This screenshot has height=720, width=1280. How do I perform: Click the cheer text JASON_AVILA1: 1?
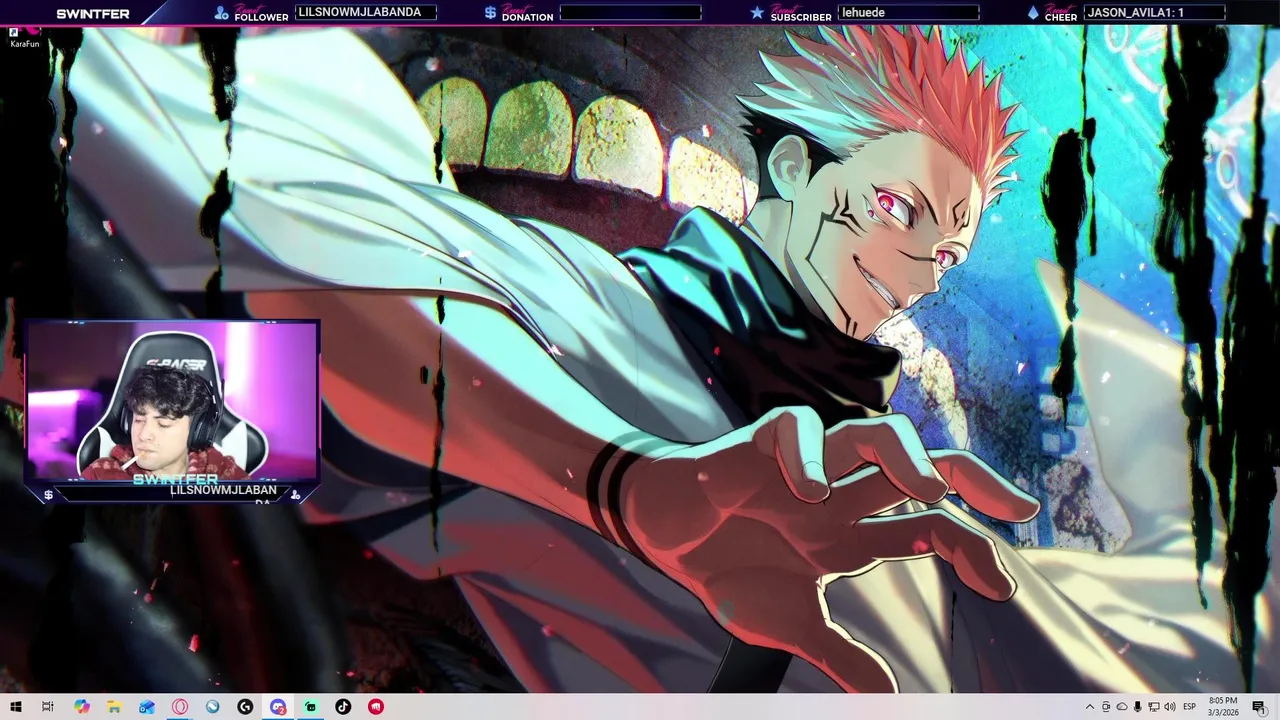click(1136, 12)
